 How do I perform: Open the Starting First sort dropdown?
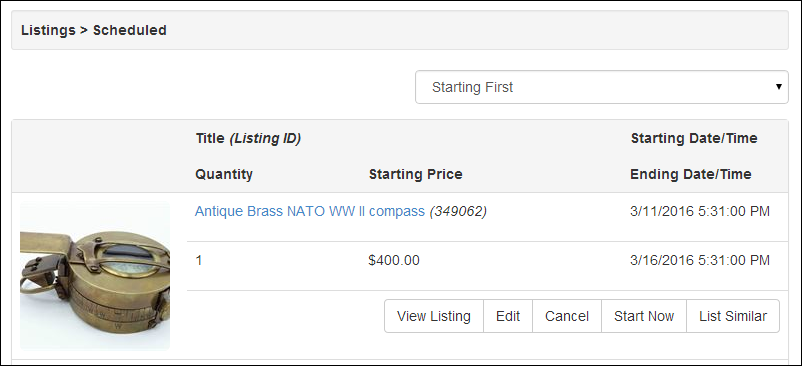[602, 87]
